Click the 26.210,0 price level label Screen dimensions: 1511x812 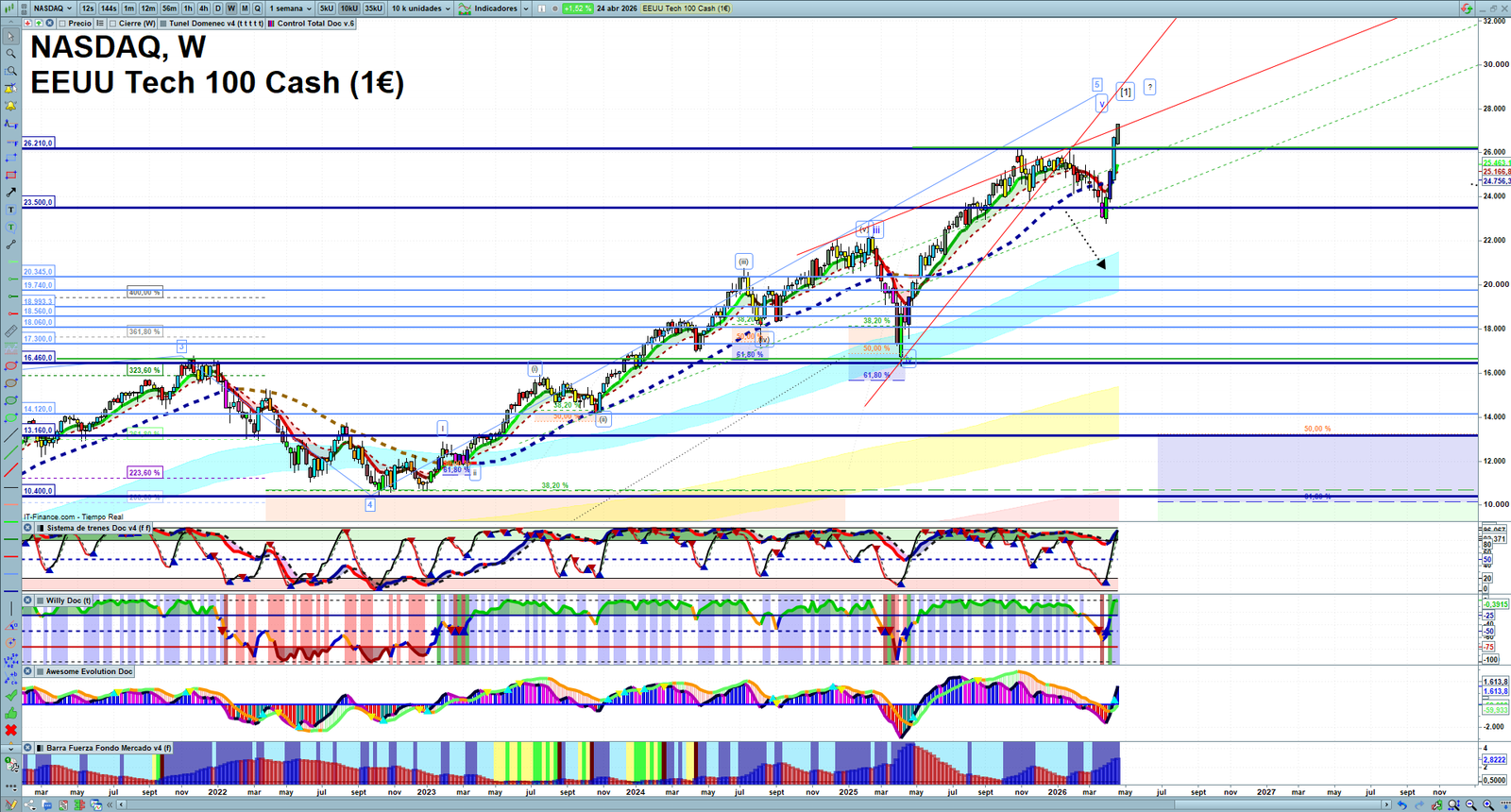[x=39, y=143]
